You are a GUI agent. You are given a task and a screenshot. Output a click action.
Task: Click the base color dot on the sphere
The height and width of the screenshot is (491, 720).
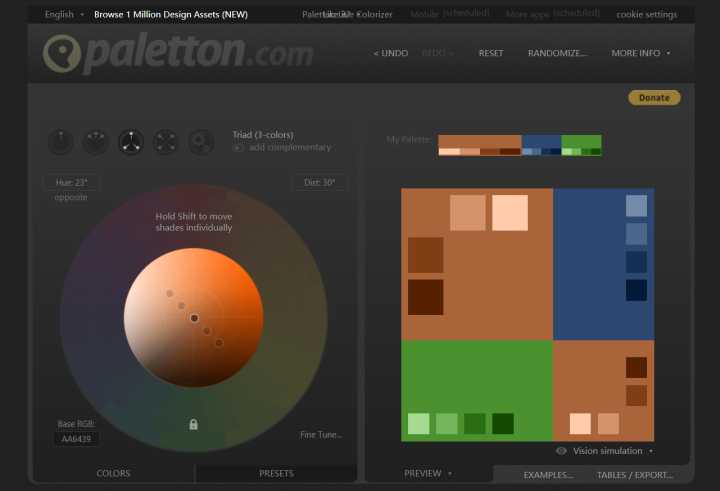[194, 318]
